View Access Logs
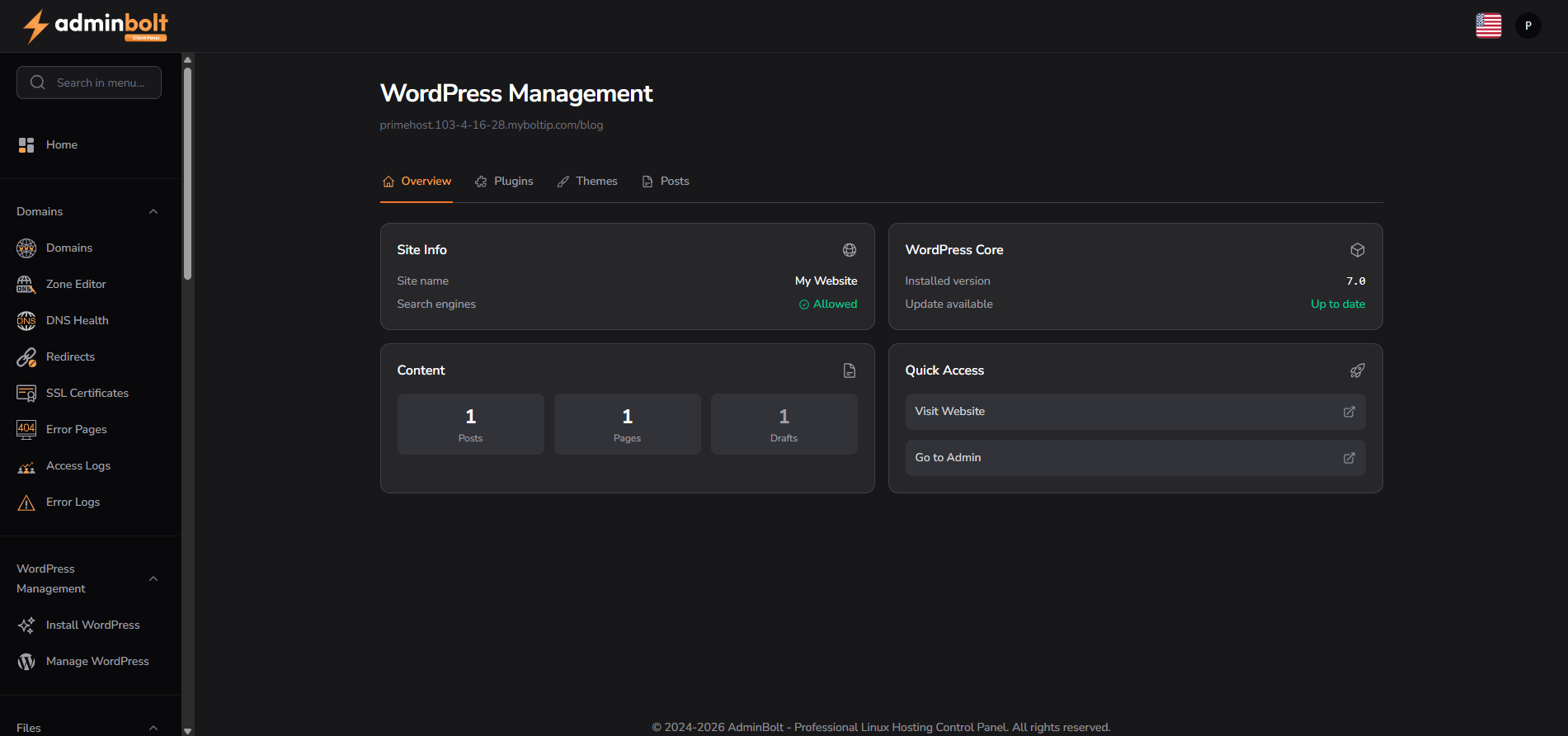Screen dimensions: 1568x736 [x=89, y=466]
